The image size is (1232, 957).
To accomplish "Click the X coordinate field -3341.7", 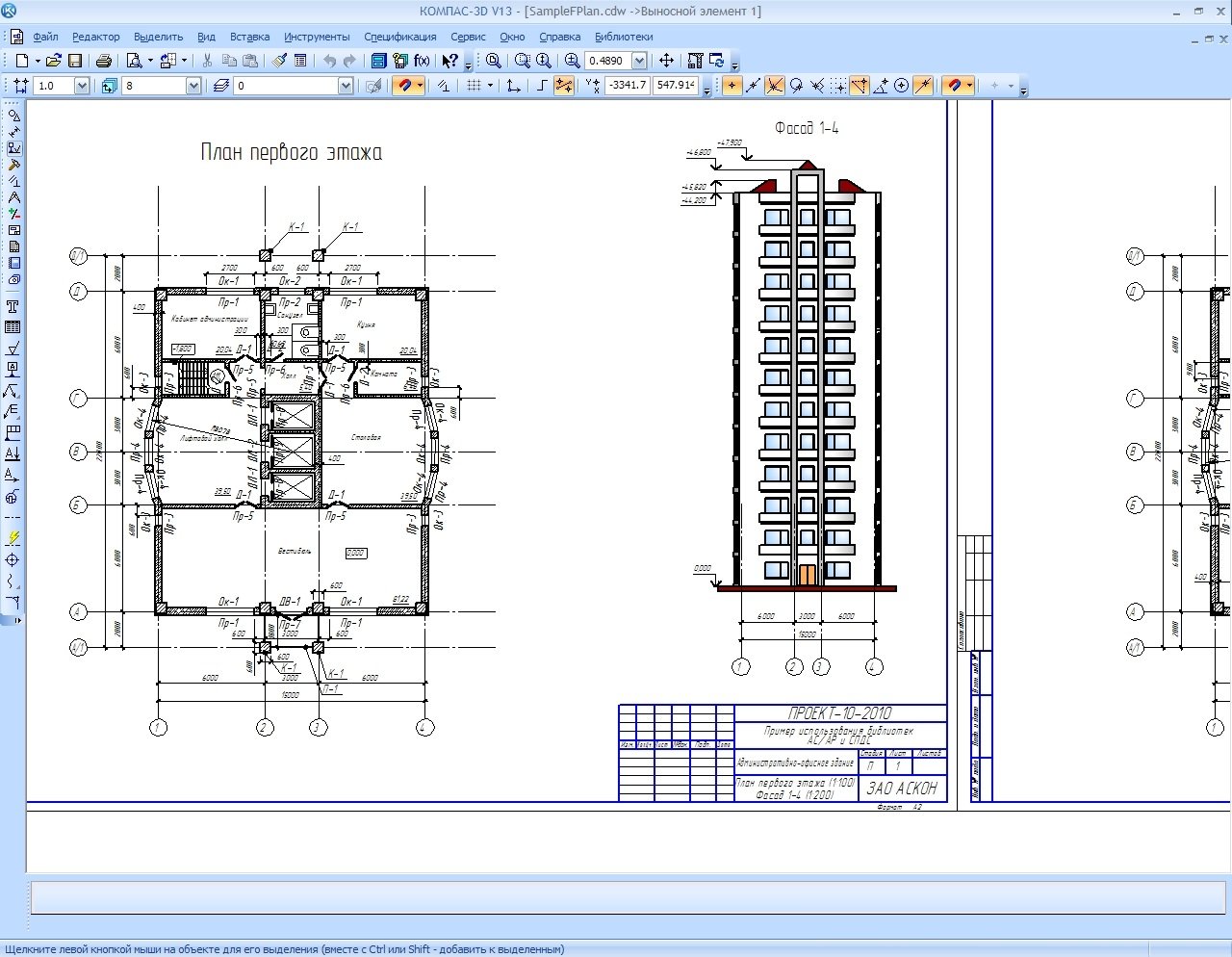I will tap(628, 86).
